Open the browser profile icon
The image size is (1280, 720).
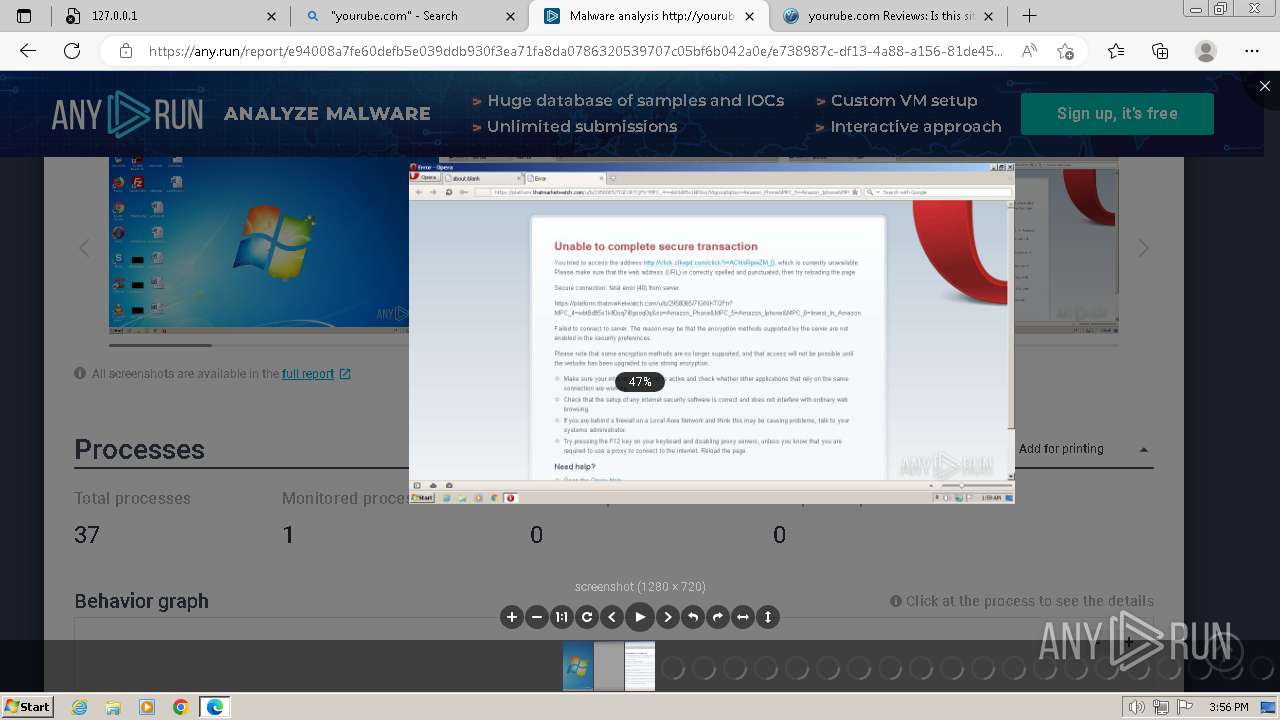pos(1206,51)
